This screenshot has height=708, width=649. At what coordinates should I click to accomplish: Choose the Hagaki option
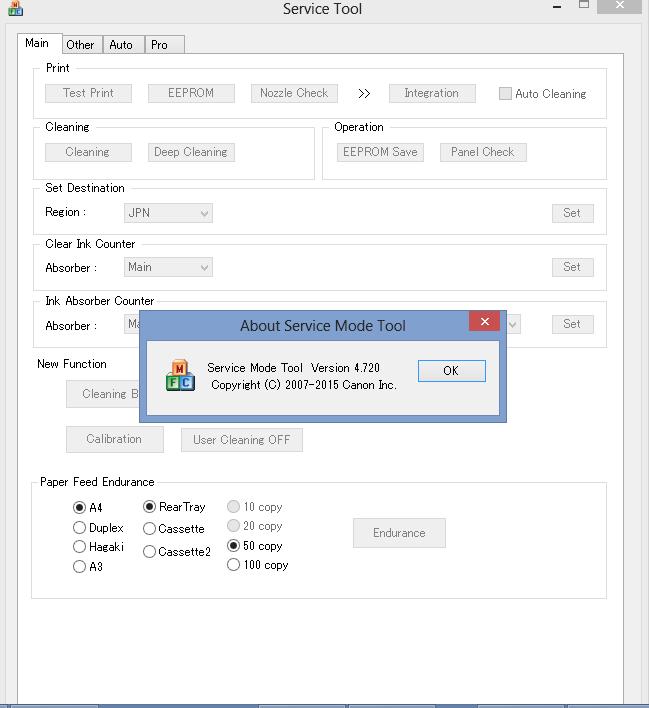(79, 547)
